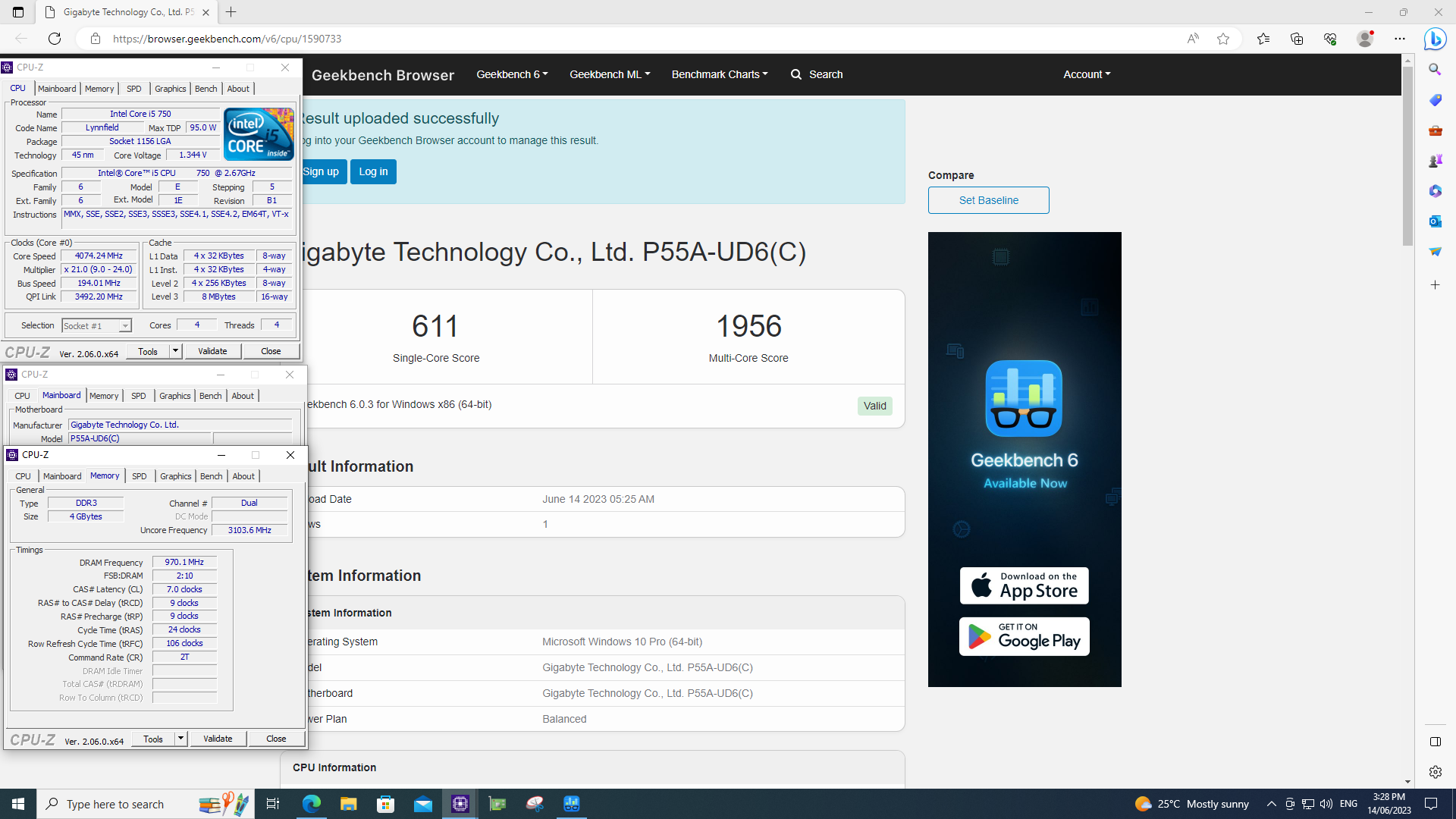1456x819 pixels.
Task: Click the Get it on Google Play badge
Action: tap(1025, 637)
